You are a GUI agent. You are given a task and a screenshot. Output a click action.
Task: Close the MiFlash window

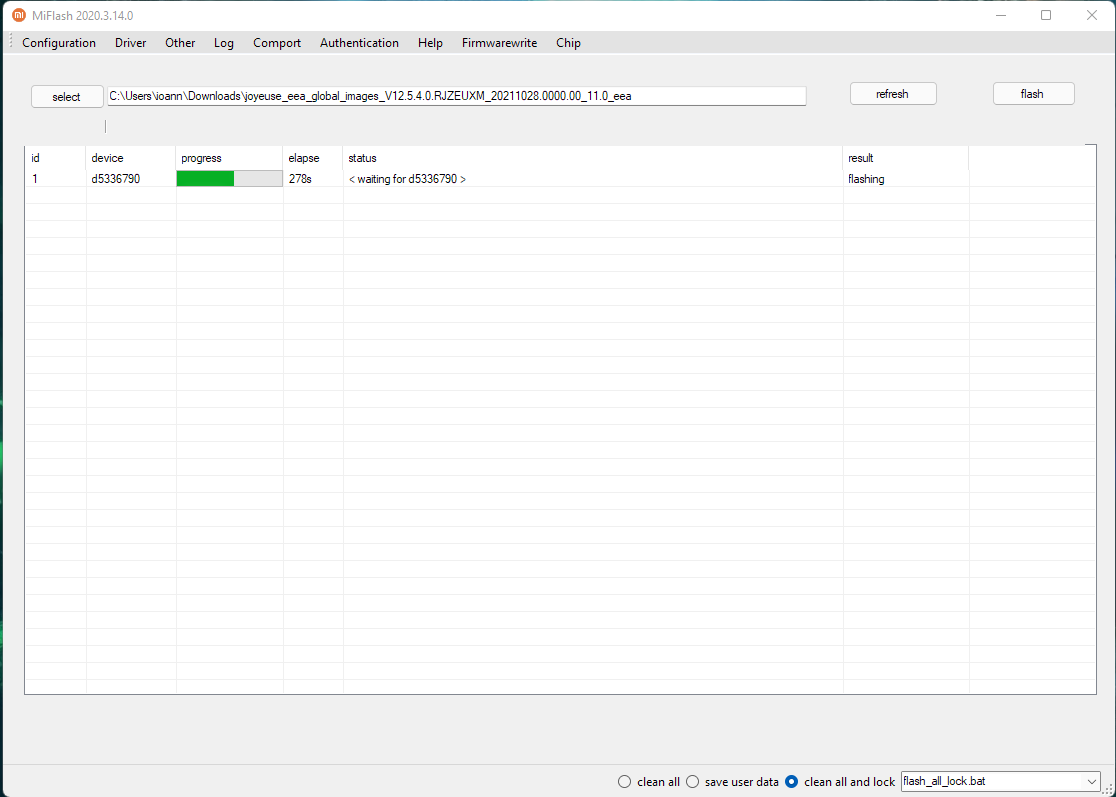[1092, 15]
